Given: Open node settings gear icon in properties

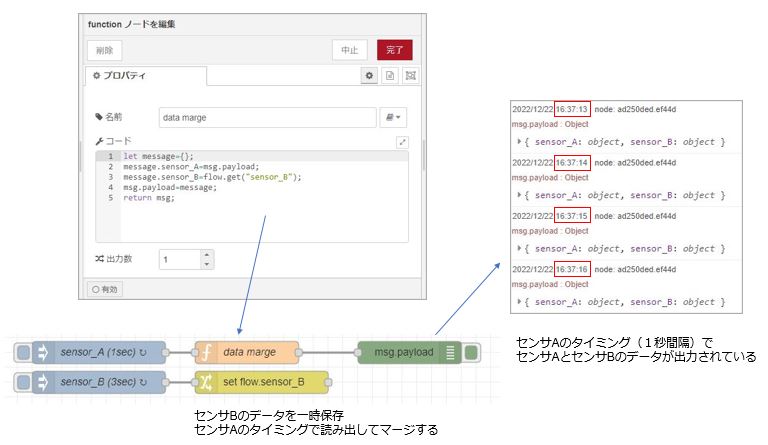Looking at the screenshot, I should [369, 76].
